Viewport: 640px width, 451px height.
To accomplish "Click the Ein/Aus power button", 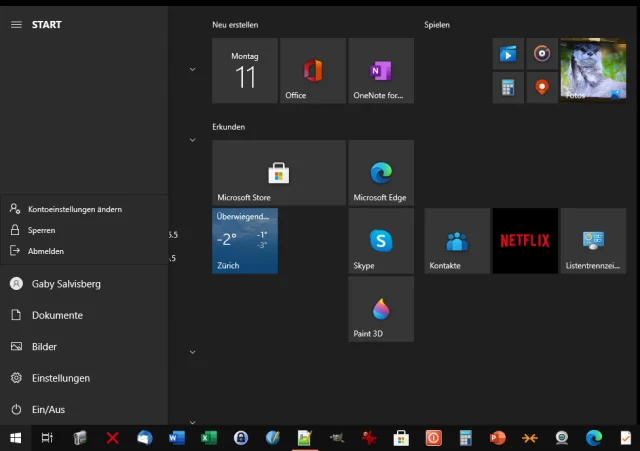I will (49, 410).
